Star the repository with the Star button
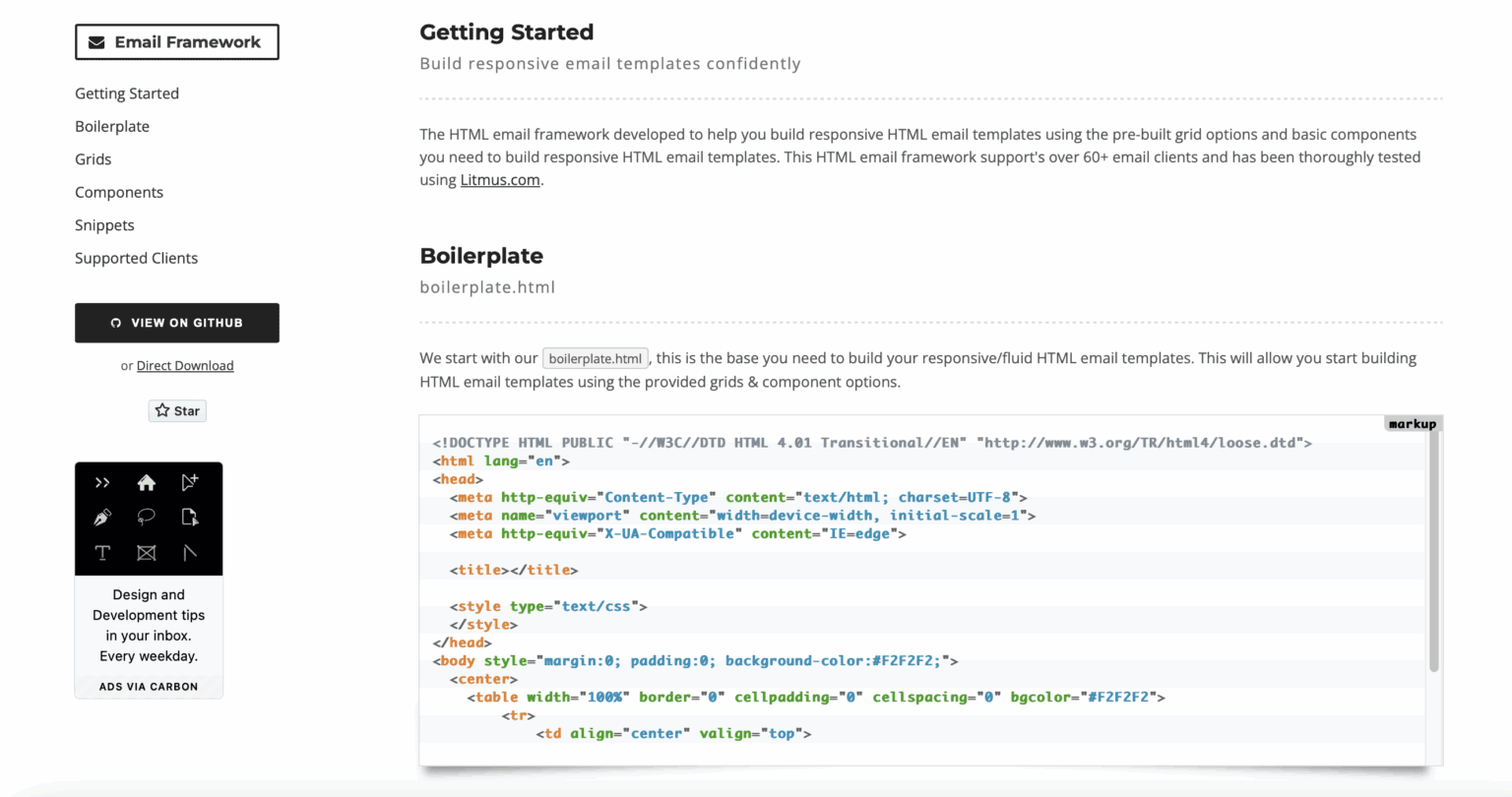 (177, 410)
